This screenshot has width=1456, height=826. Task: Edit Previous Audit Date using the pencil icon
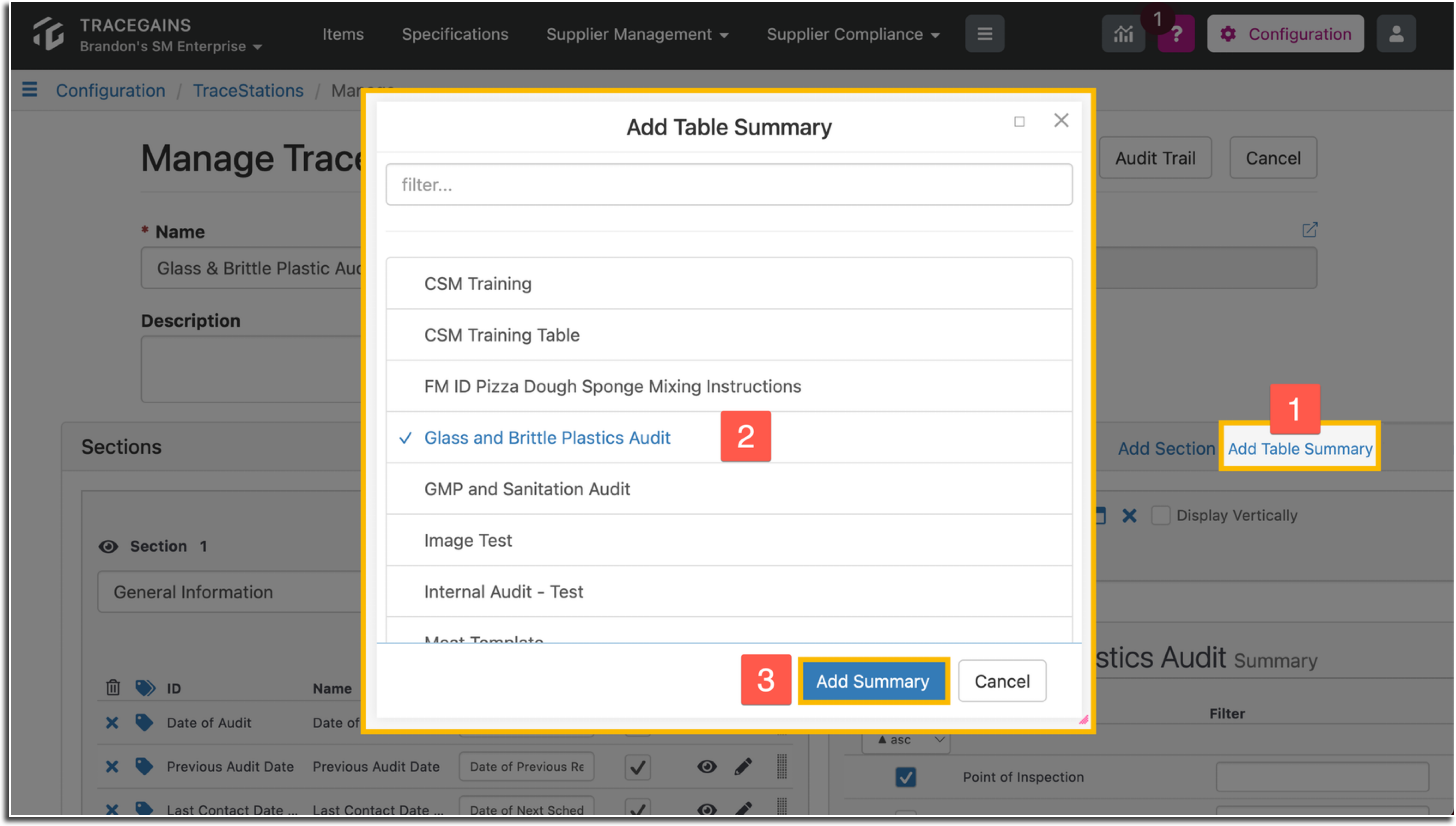[x=743, y=766]
